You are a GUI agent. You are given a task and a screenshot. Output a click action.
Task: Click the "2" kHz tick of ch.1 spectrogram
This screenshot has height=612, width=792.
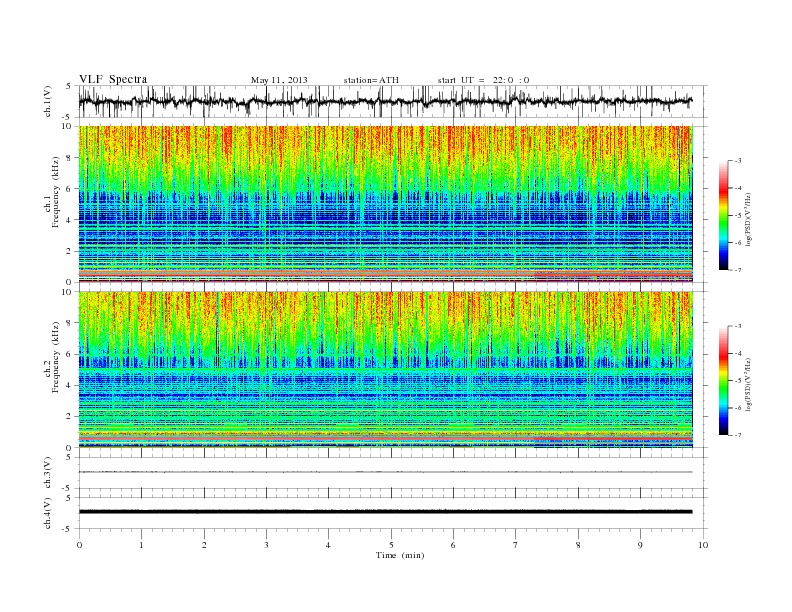click(x=69, y=251)
